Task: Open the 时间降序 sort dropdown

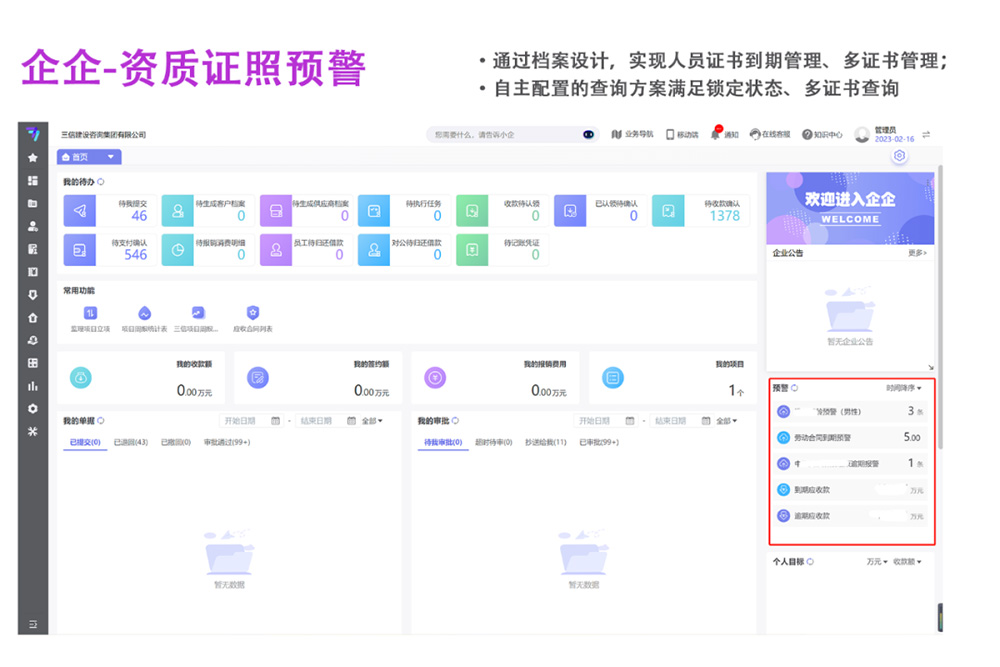Action: tap(904, 387)
